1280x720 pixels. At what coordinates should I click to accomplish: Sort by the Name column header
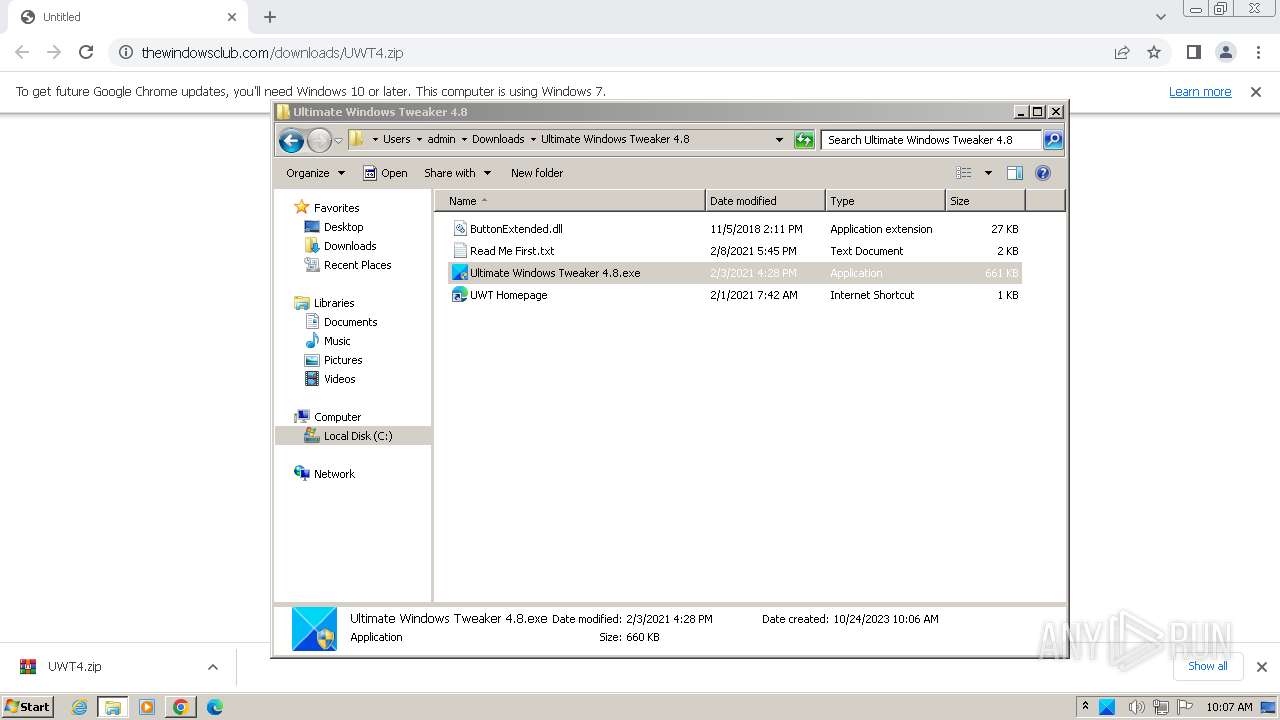570,201
